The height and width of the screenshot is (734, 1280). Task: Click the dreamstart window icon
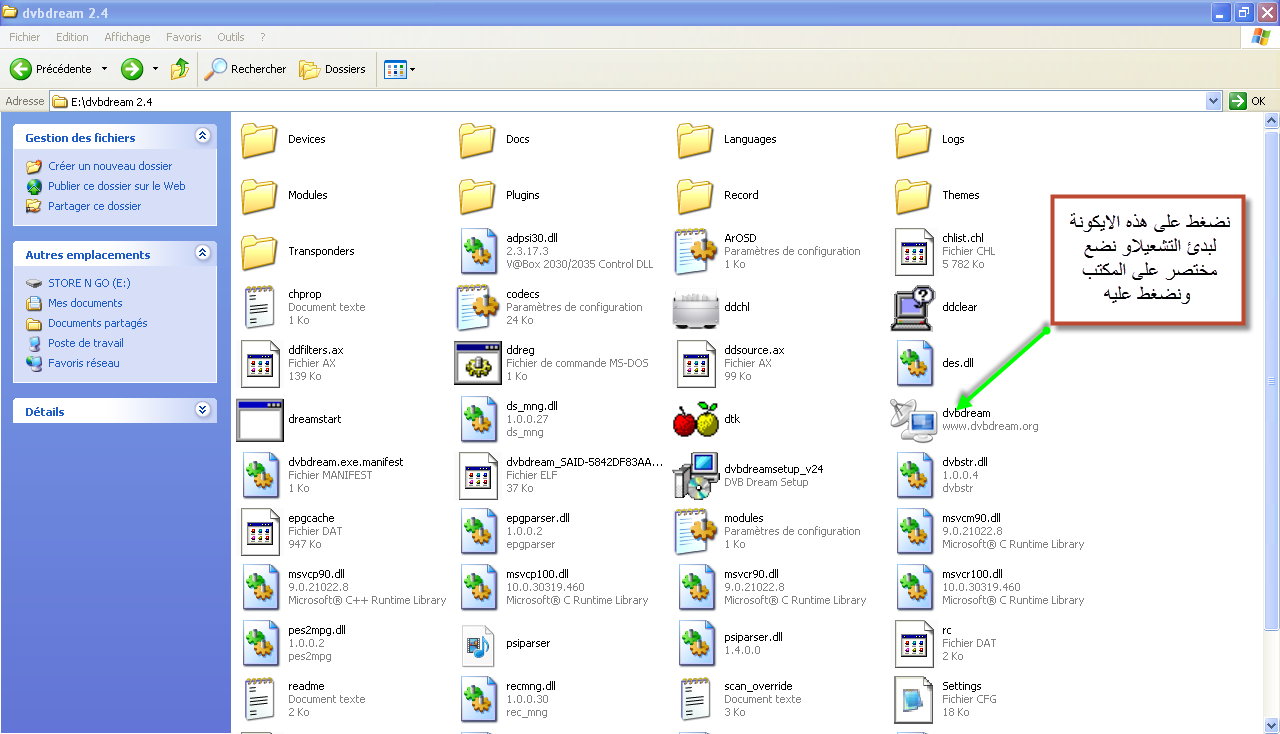(259, 420)
